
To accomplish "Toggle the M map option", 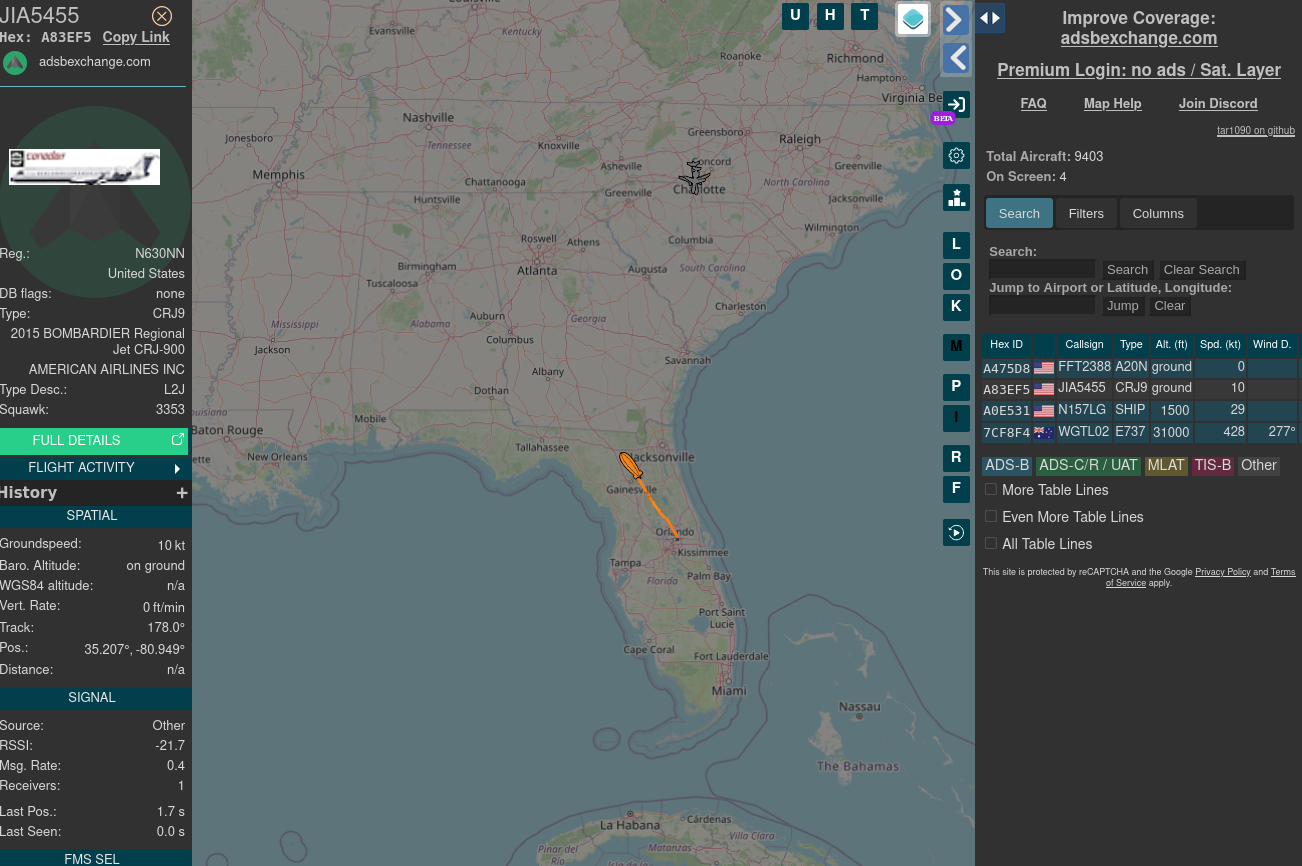I will 956,347.
